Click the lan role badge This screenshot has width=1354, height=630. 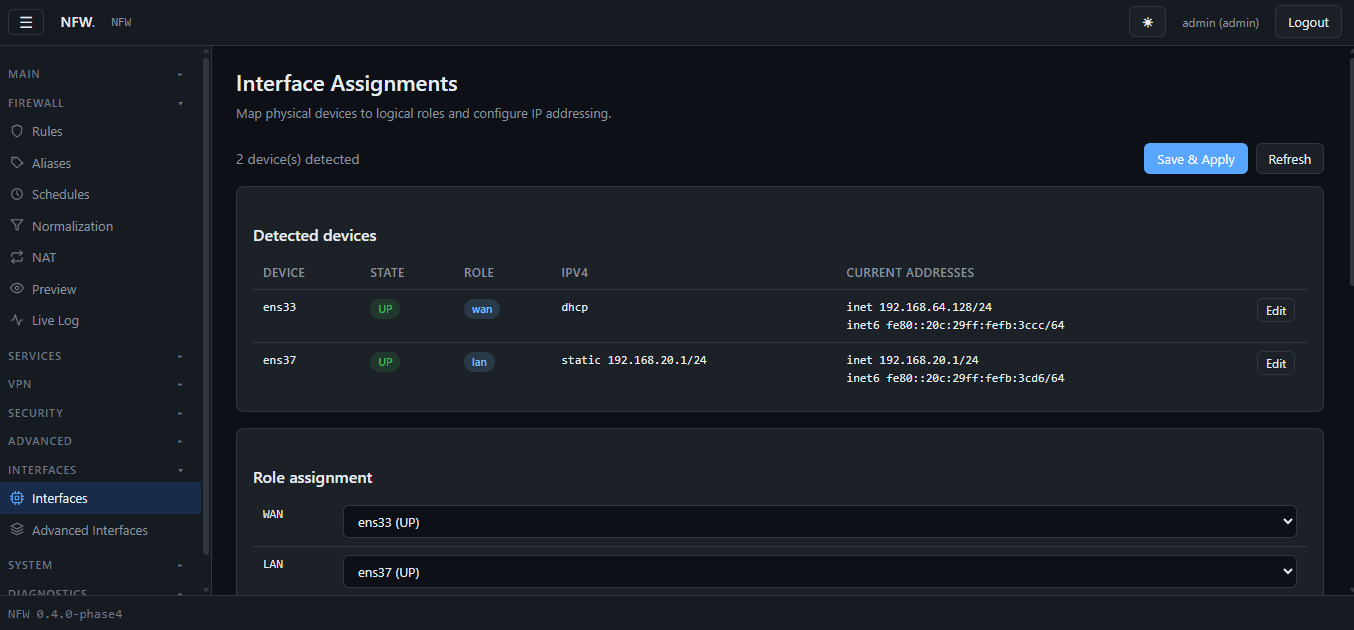pyautogui.click(x=479, y=362)
